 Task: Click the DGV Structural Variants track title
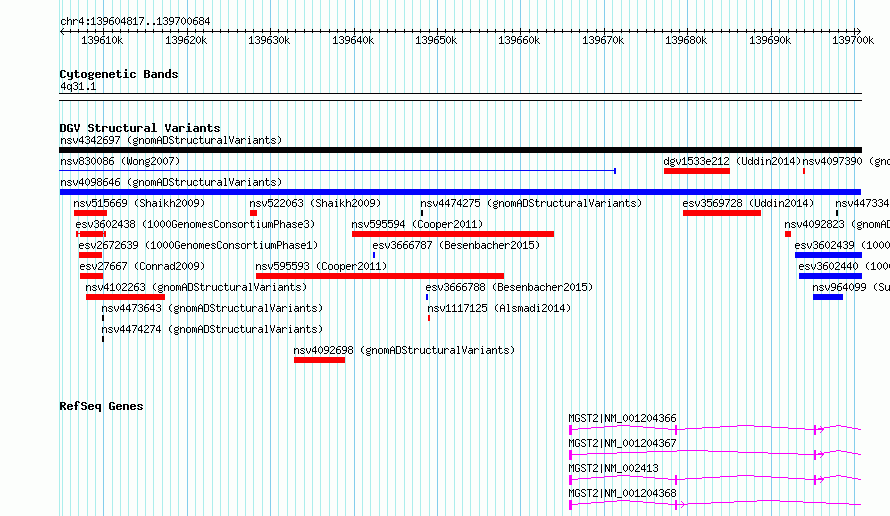click(x=140, y=128)
